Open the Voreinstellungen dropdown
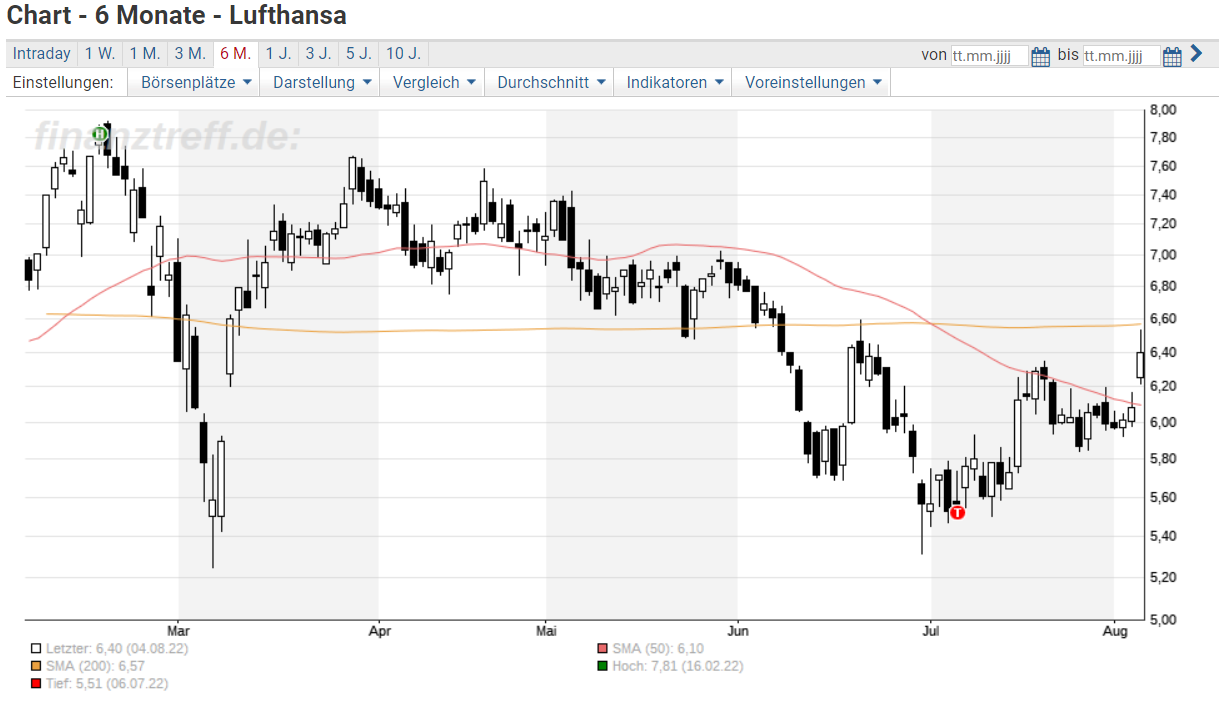The image size is (1229, 708). (x=811, y=83)
